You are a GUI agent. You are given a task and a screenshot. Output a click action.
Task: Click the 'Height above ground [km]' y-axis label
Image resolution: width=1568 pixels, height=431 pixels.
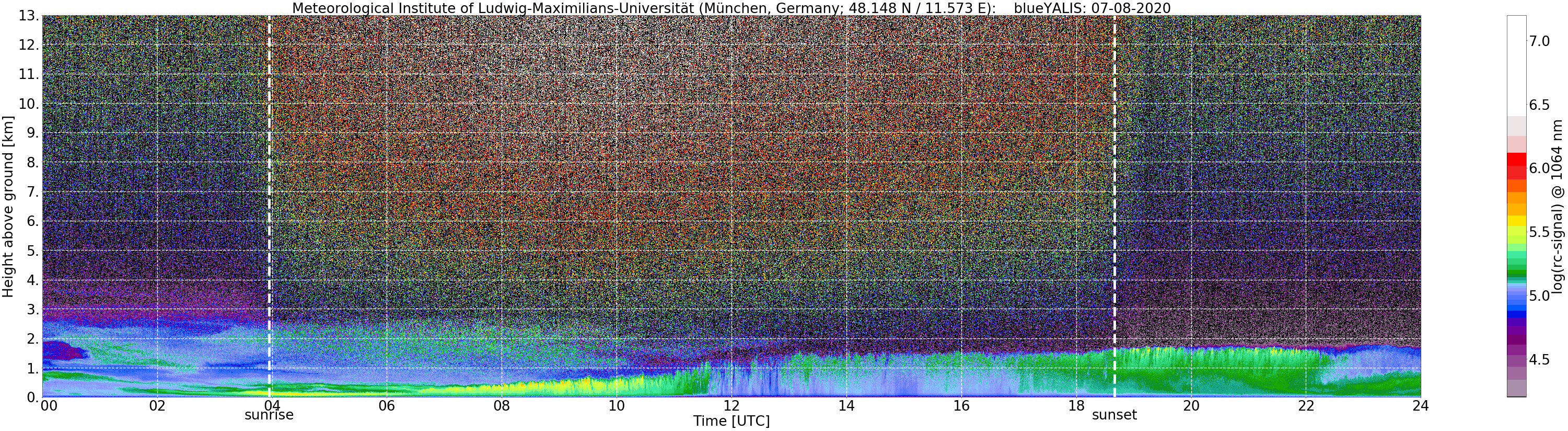8,206
